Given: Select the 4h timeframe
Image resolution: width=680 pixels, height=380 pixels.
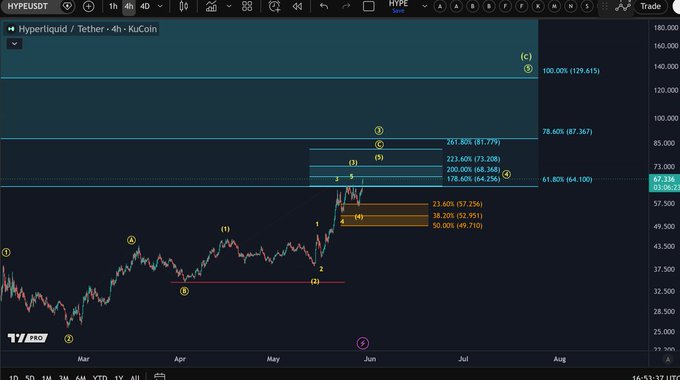Looking at the screenshot, I should click(129, 6).
